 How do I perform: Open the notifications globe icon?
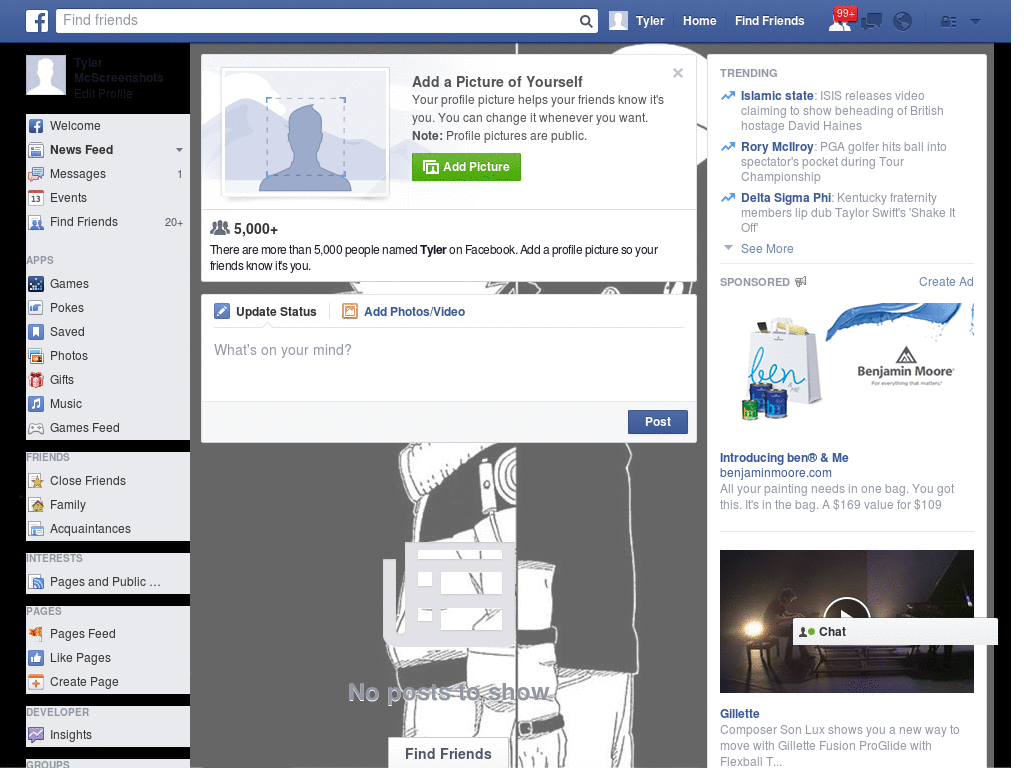click(x=903, y=22)
